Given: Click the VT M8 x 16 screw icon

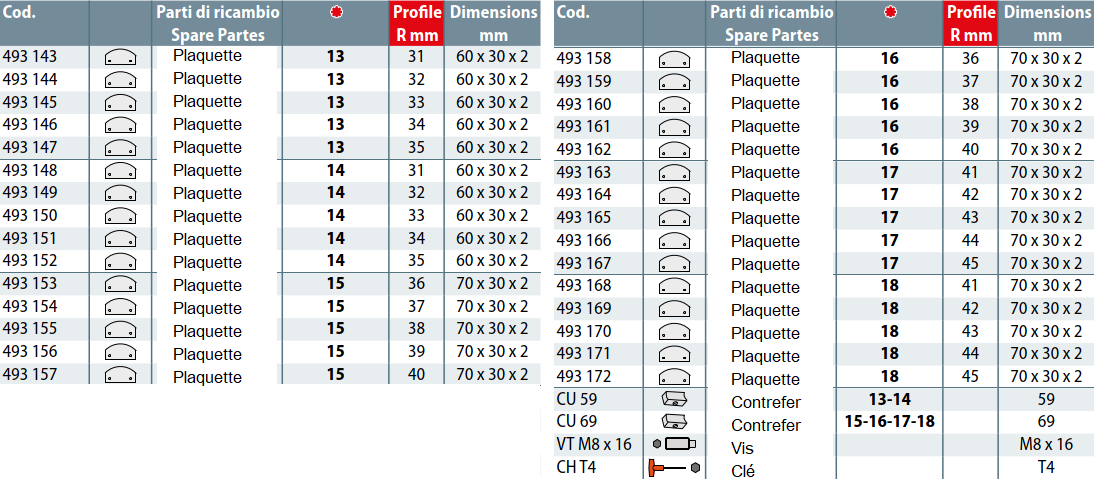Looking at the screenshot, I should coord(673,444).
